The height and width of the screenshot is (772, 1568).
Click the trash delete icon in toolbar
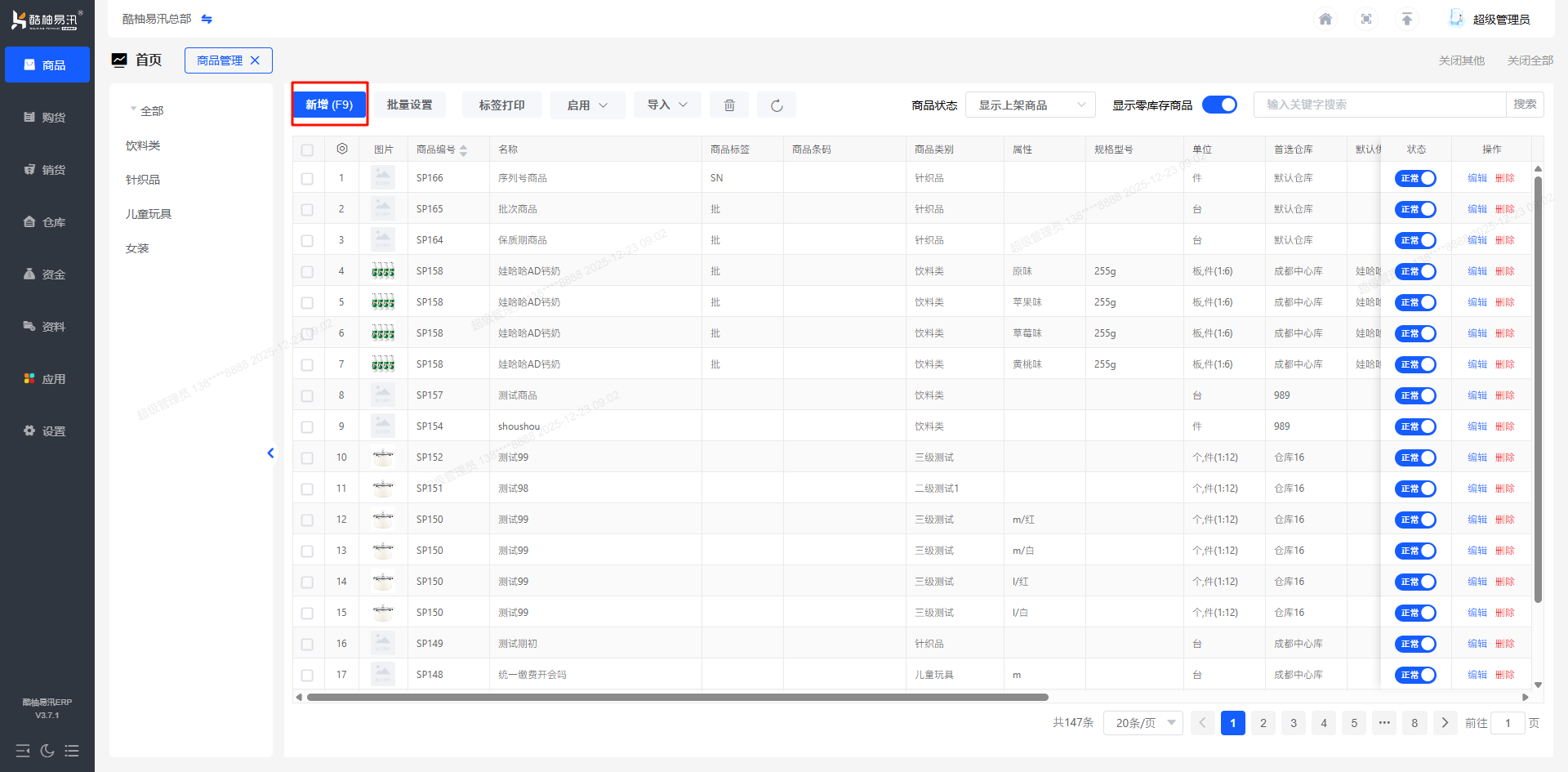tap(729, 105)
